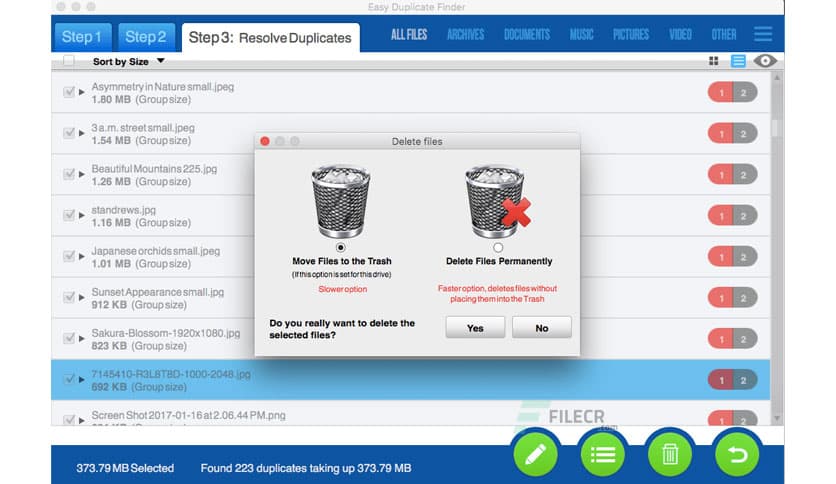836x484 pixels.
Task: Click the 1/2 pill on standrews.jpg row
Action: pos(733,216)
